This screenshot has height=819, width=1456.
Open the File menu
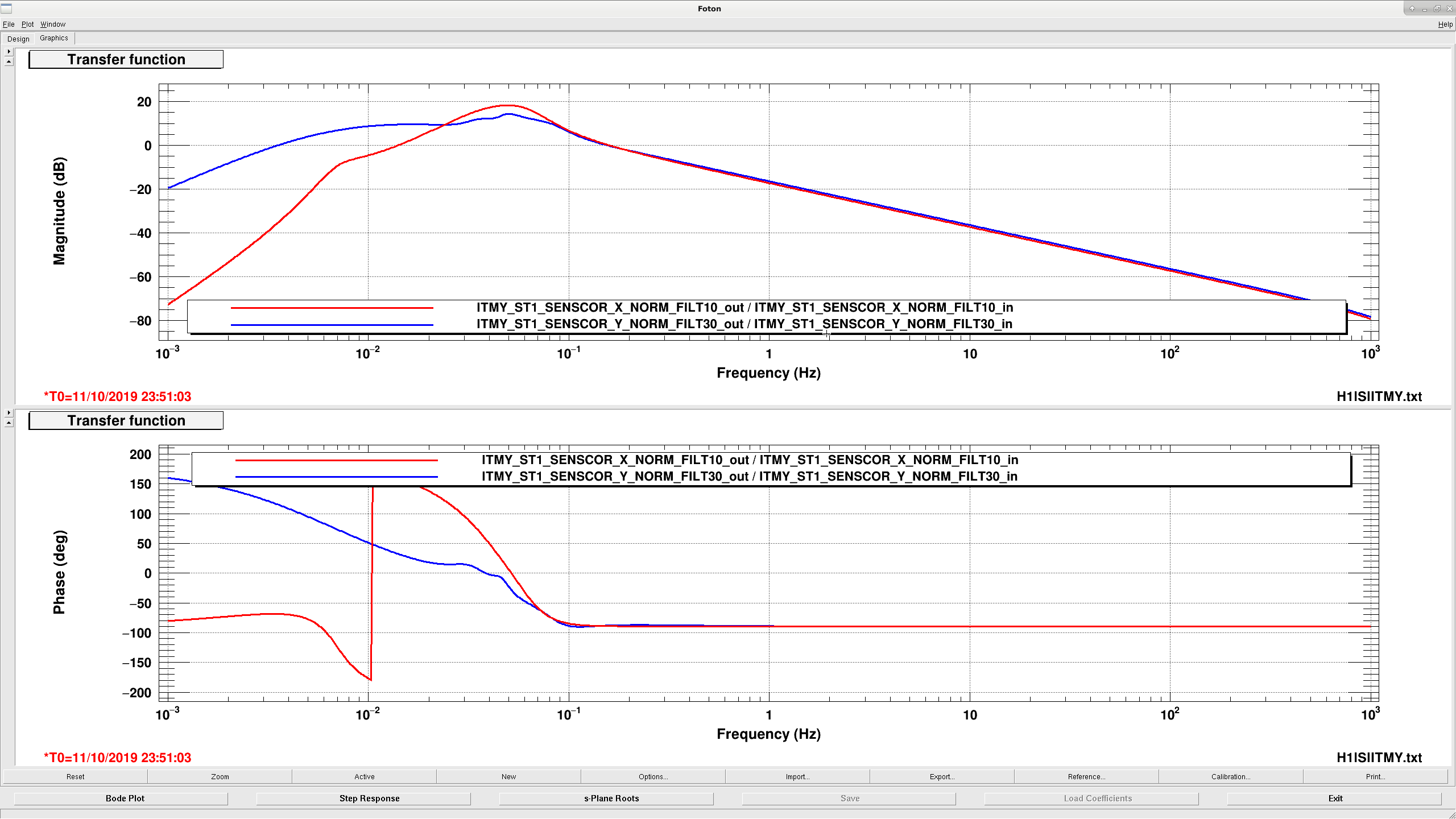pyautogui.click(x=9, y=24)
